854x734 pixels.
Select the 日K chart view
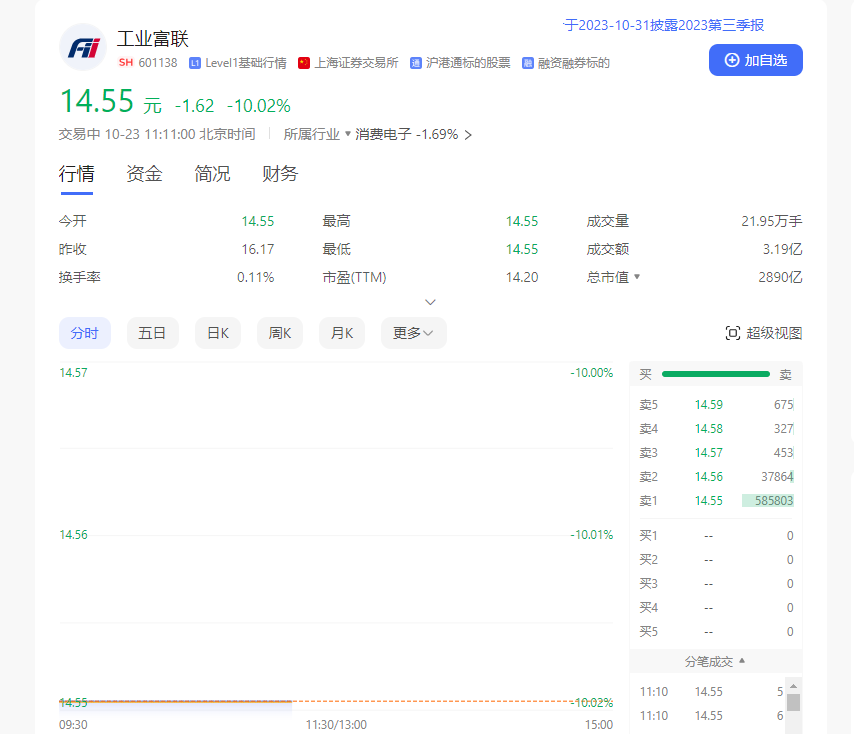coord(217,333)
